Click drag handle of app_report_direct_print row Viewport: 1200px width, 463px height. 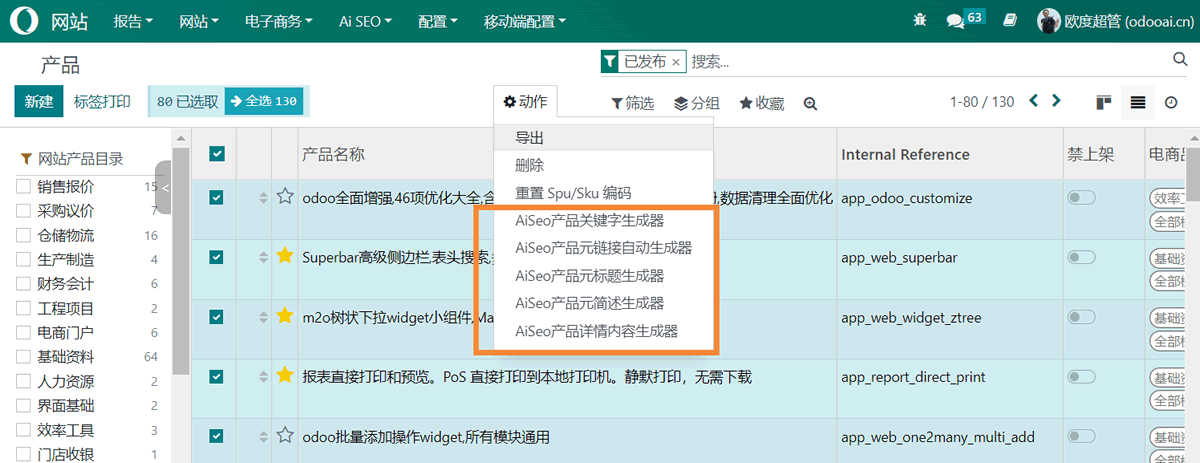(263, 377)
